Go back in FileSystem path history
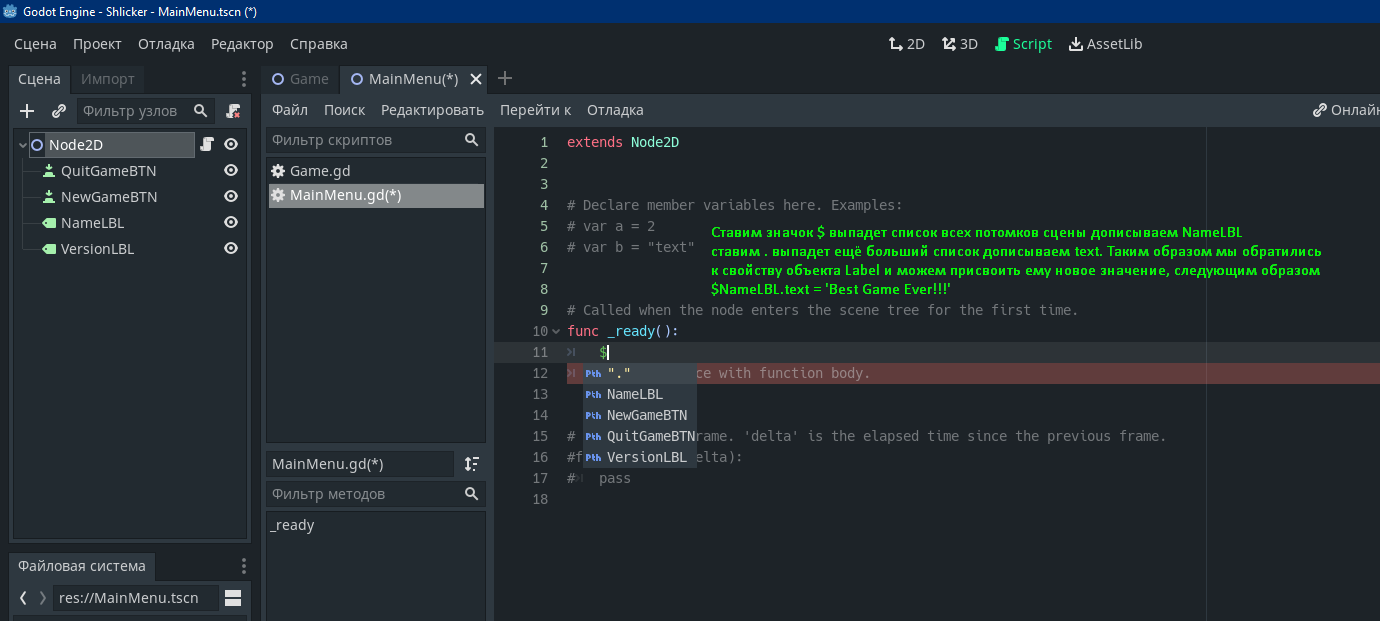The image size is (1380, 621). tap(23, 598)
